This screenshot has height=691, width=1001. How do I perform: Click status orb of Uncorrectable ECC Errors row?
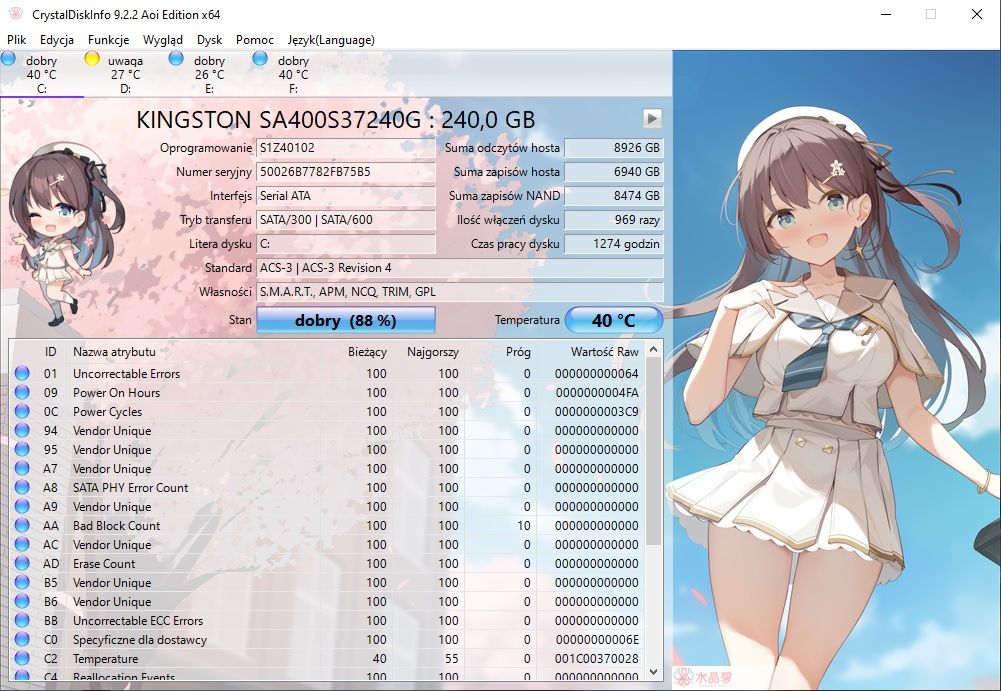[x=22, y=620]
